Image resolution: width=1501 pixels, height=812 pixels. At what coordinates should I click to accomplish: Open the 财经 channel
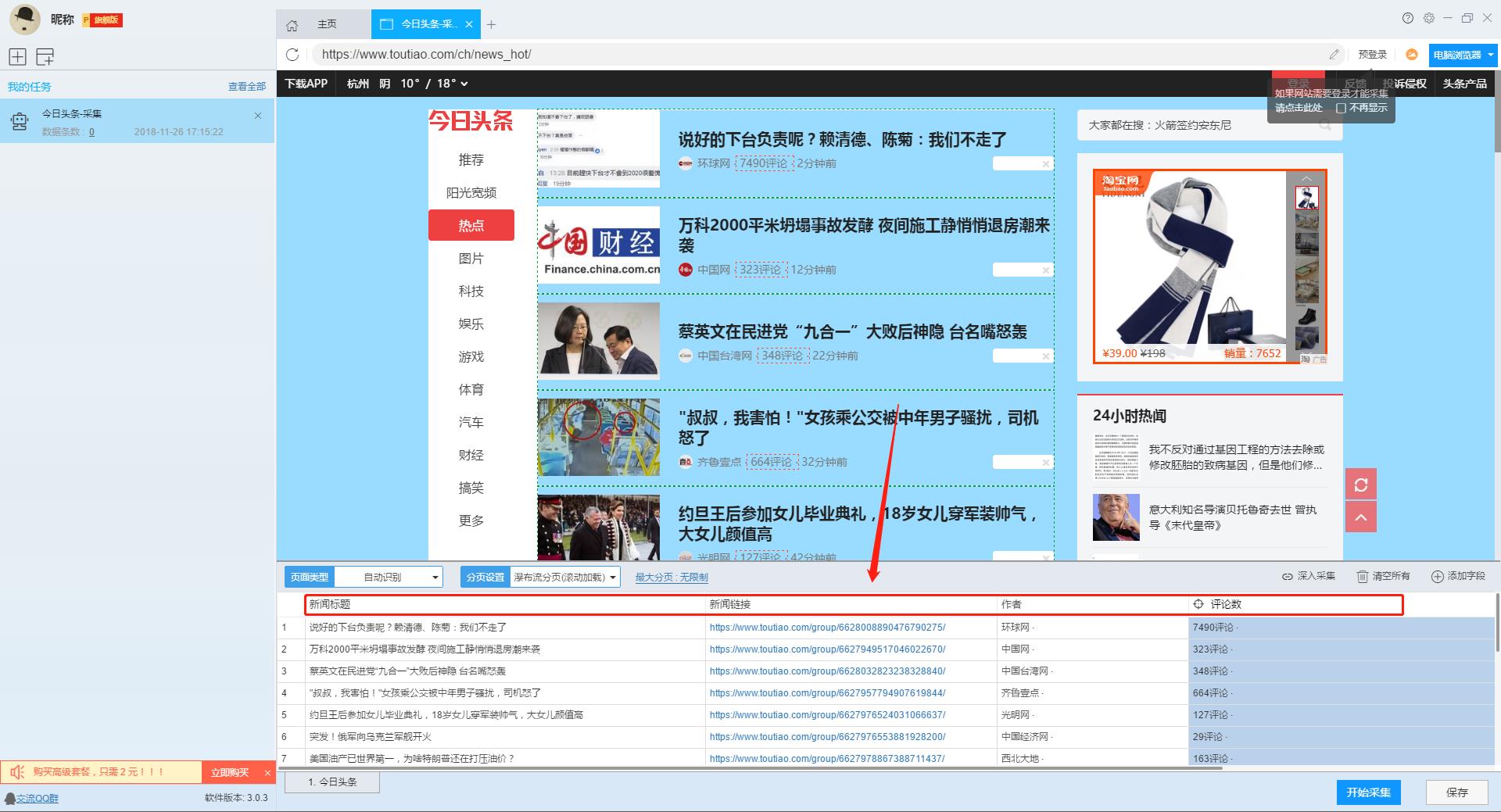471,455
